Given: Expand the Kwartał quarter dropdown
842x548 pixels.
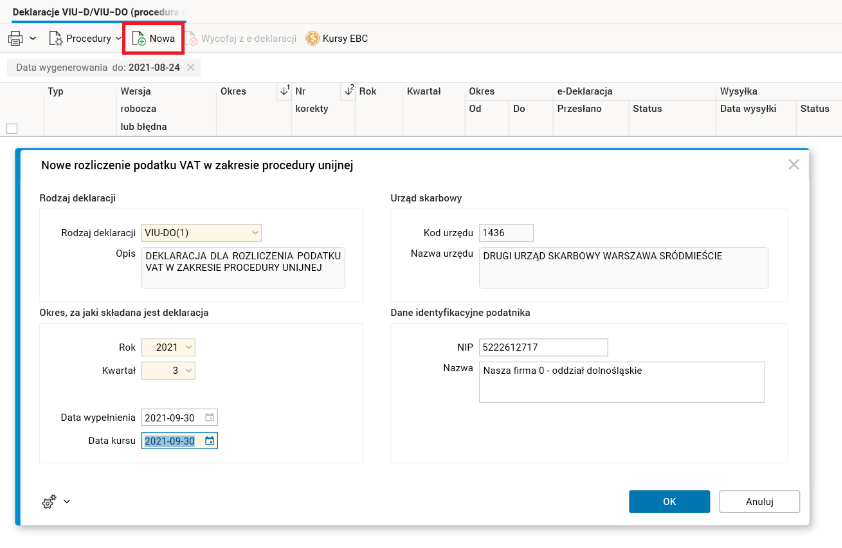Looking at the screenshot, I should (188, 371).
